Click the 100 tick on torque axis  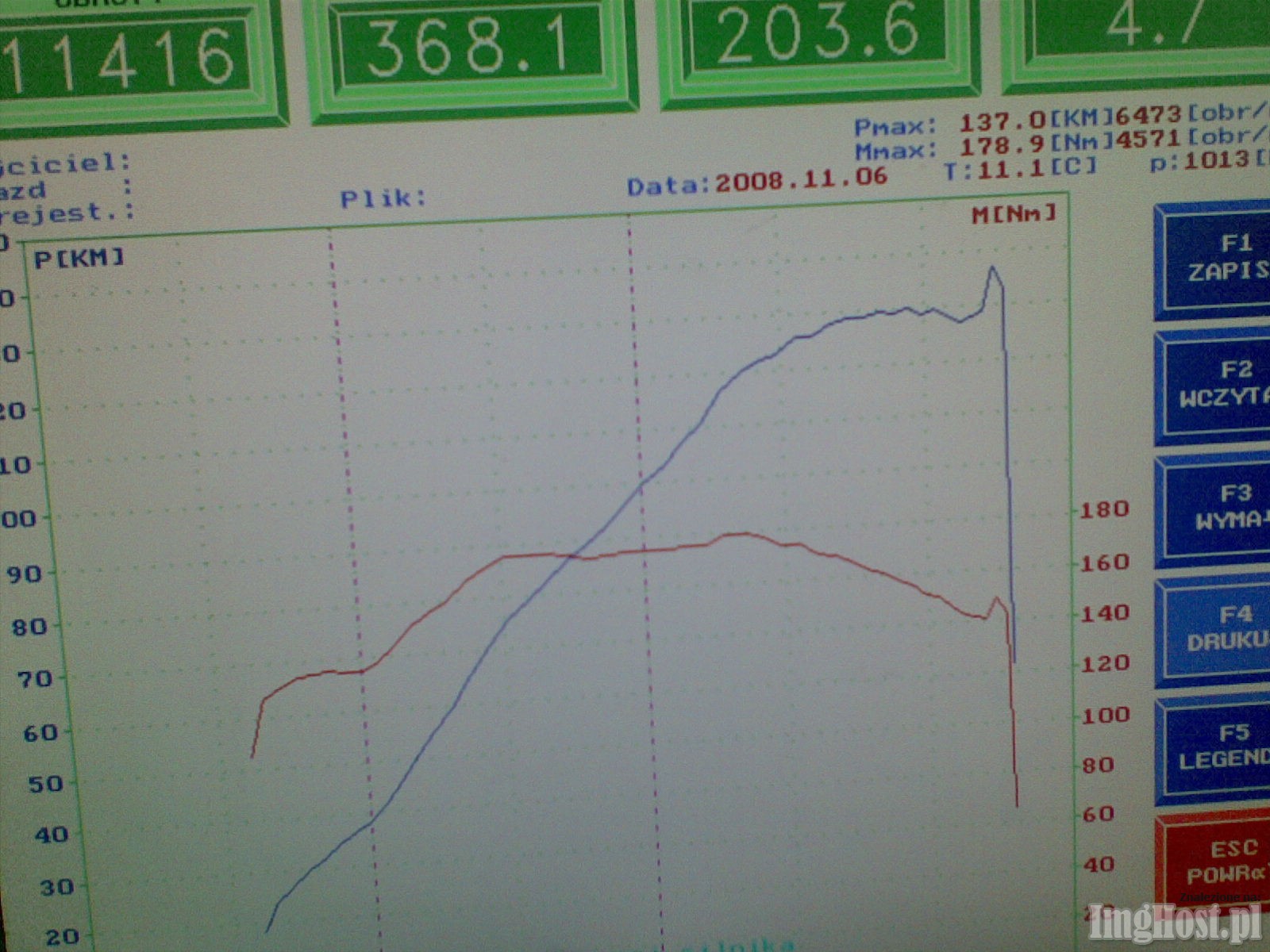tap(1106, 715)
